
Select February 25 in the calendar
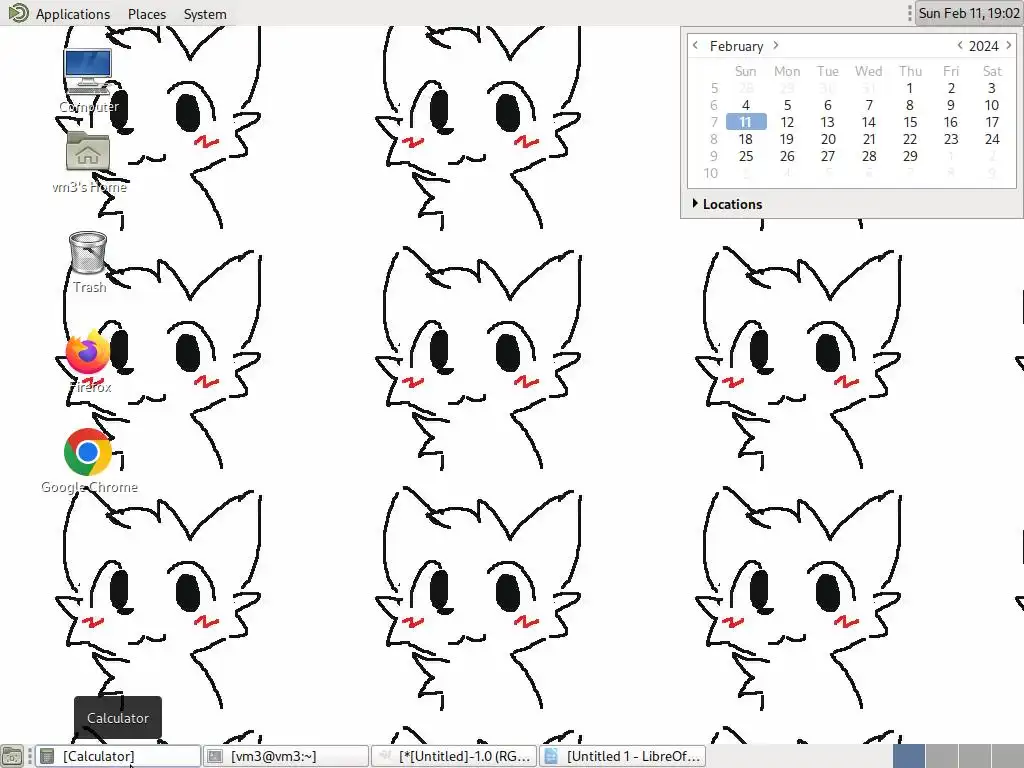tap(746, 156)
